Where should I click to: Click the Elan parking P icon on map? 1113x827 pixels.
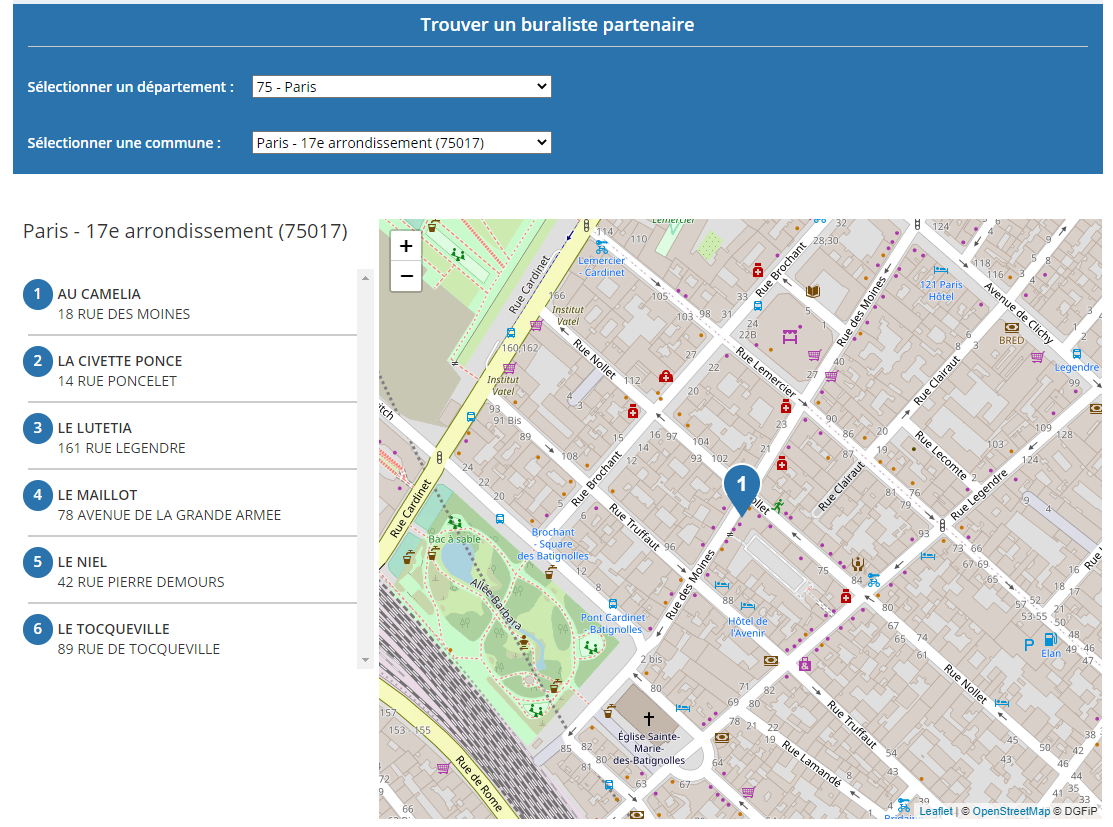[x=1029, y=646]
